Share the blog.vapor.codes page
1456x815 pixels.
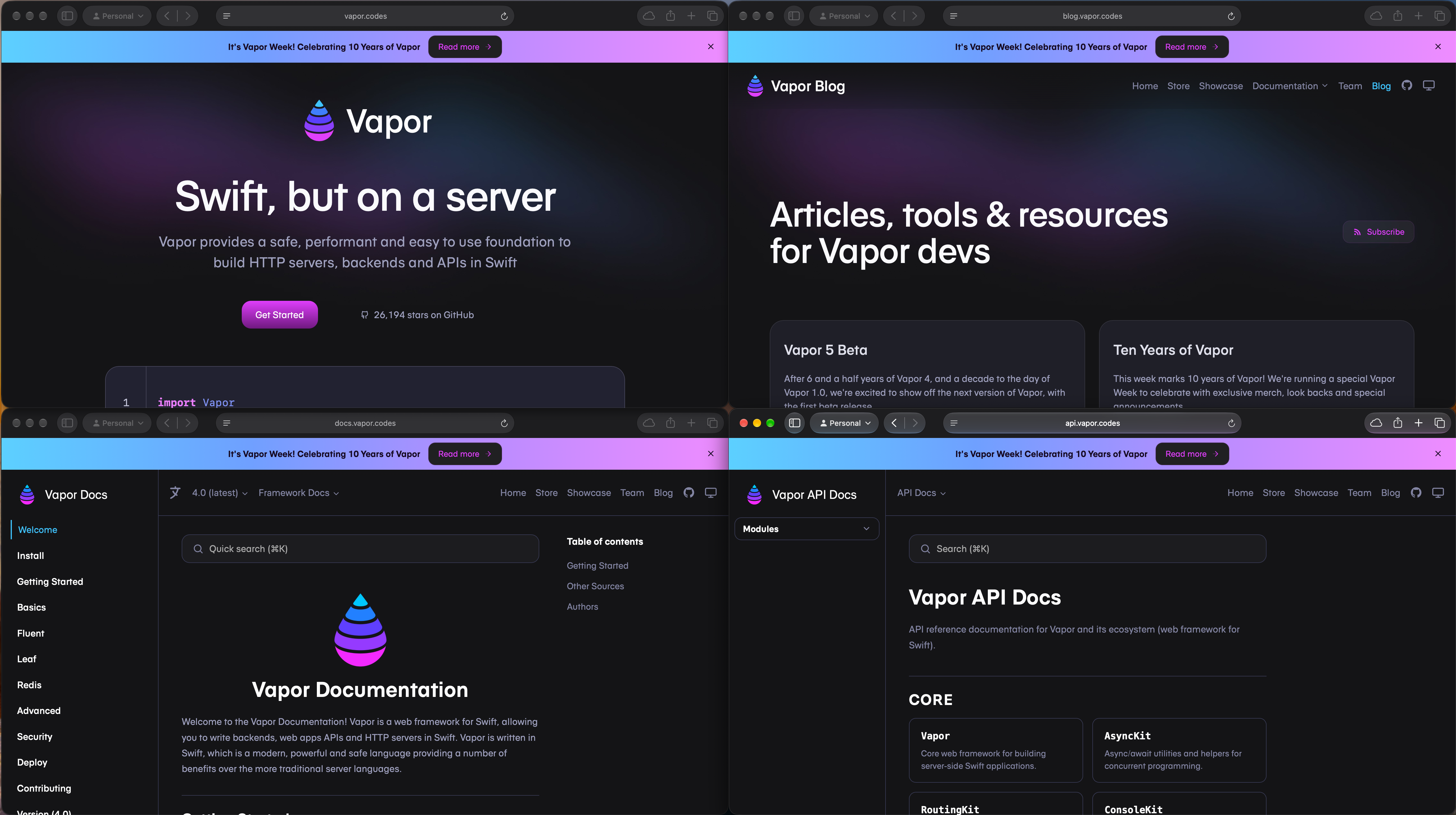[x=1398, y=15]
